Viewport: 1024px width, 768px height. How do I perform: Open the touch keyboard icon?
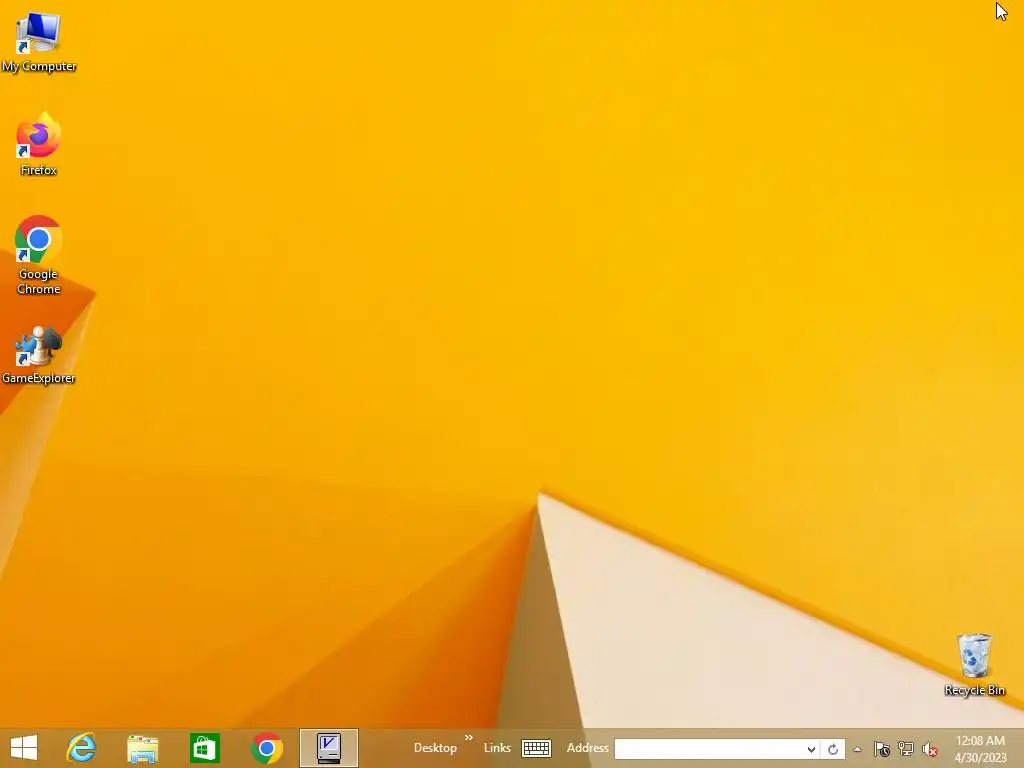(536, 748)
